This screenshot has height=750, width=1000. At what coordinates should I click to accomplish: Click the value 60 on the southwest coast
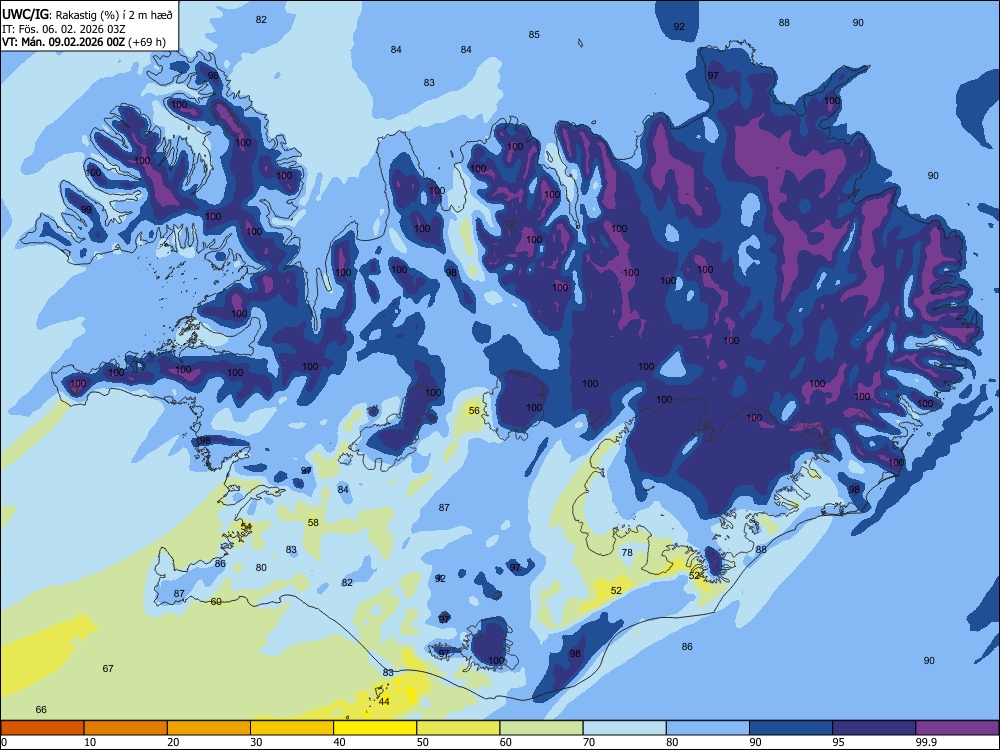pos(216,601)
